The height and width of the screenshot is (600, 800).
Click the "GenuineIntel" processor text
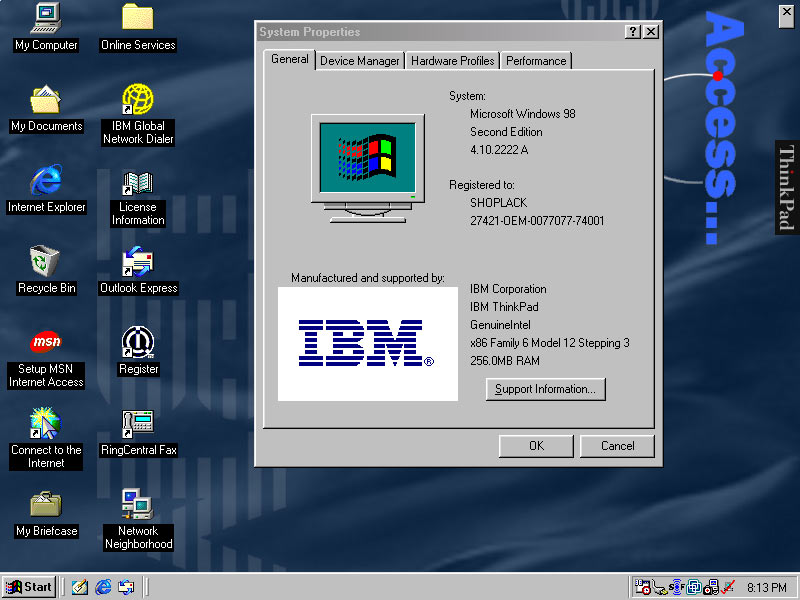500,325
